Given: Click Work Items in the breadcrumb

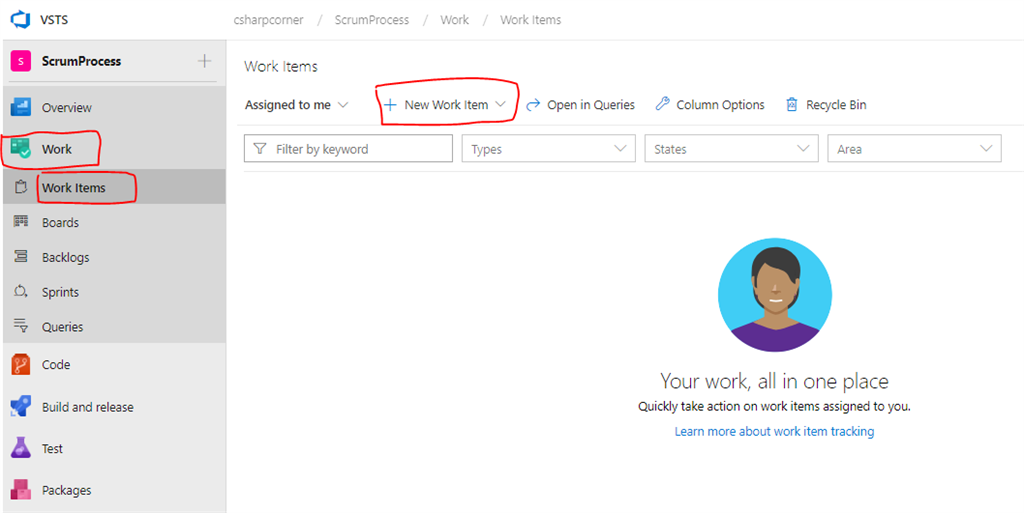Looking at the screenshot, I should click(x=530, y=20).
